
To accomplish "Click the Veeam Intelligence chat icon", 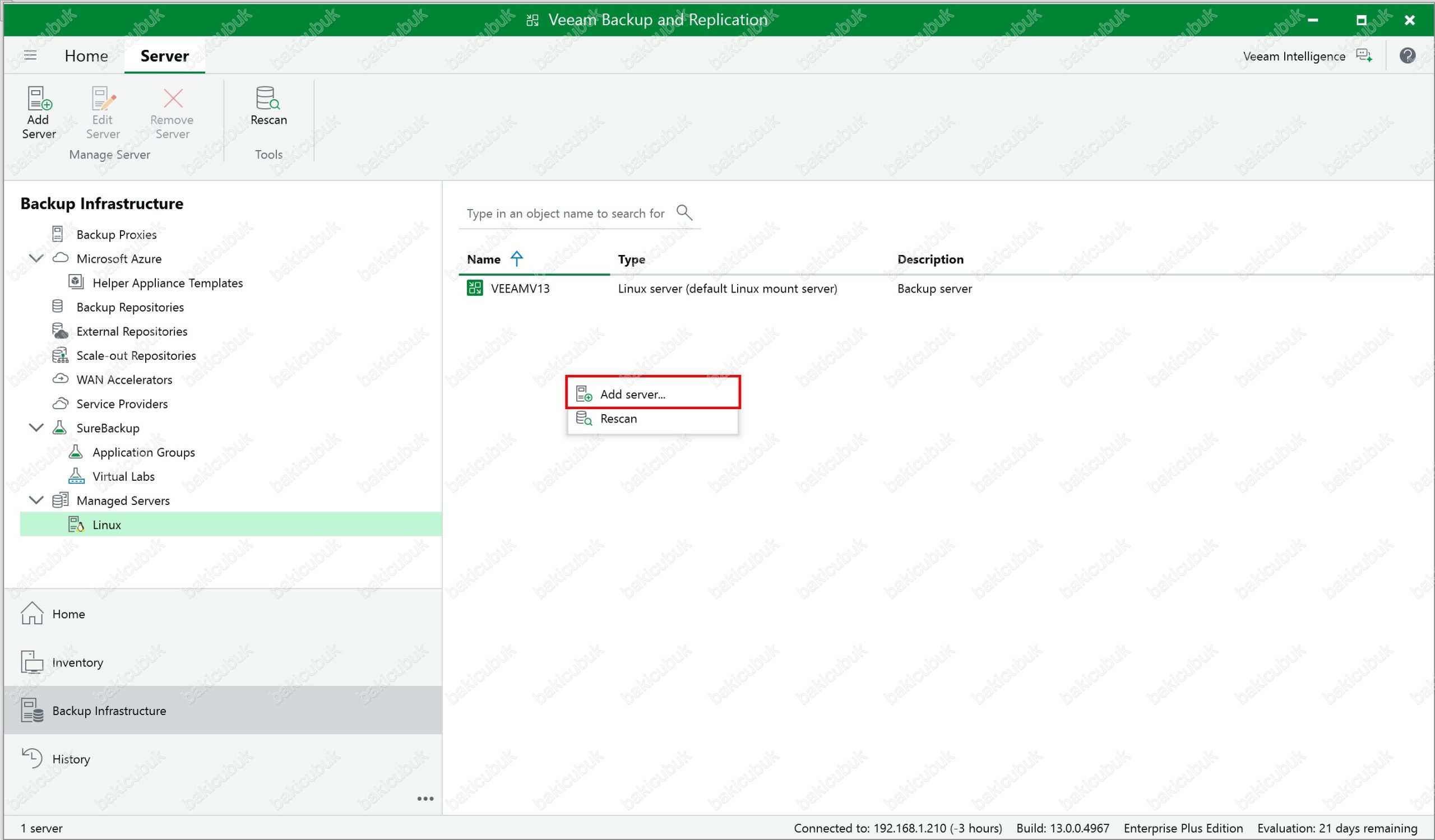I will tap(1364, 55).
